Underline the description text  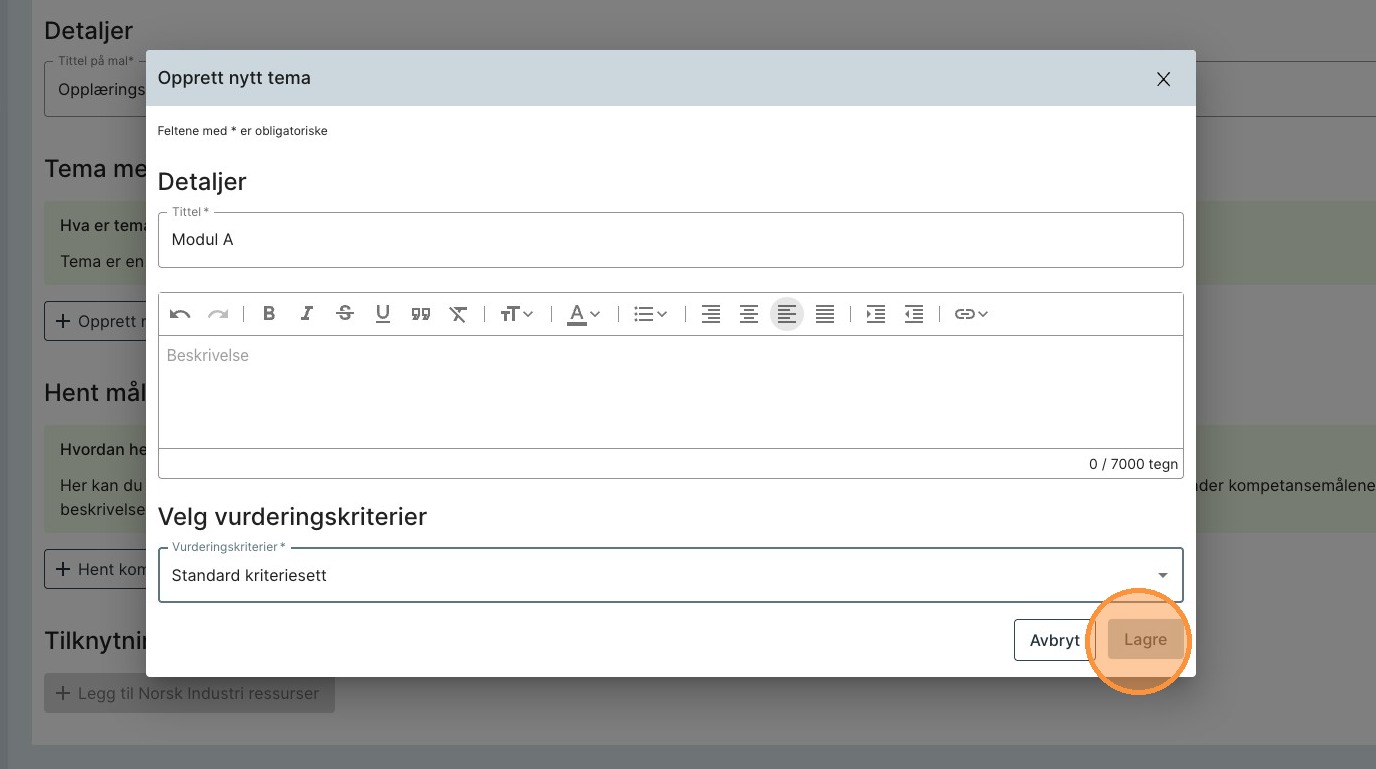click(383, 314)
